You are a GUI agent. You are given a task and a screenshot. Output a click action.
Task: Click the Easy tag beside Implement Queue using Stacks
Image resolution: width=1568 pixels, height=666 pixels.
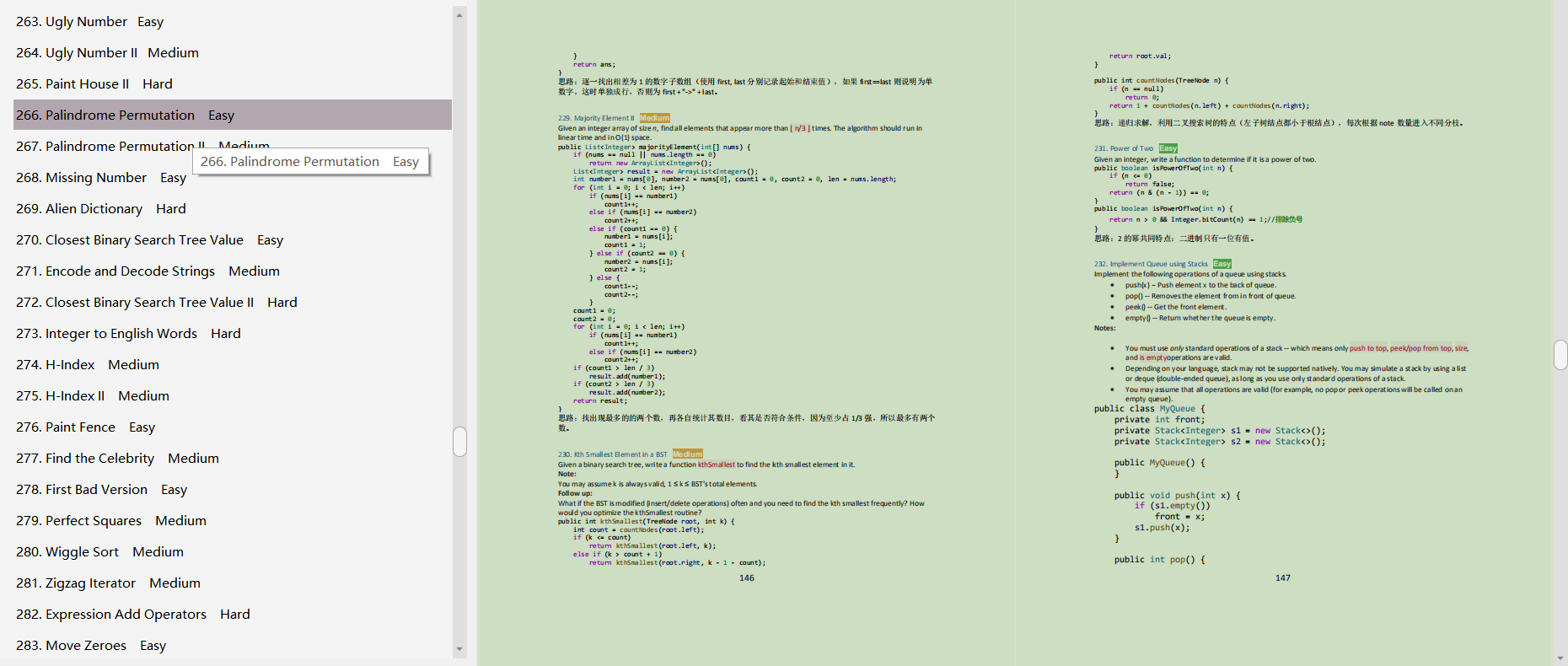(x=1222, y=264)
